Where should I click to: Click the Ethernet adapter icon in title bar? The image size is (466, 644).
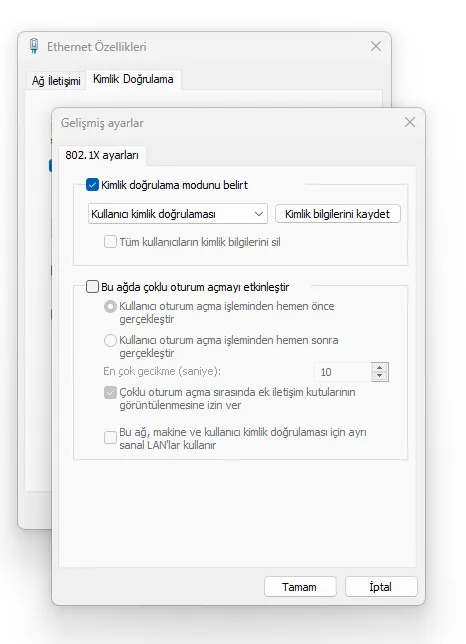point(34,46)
